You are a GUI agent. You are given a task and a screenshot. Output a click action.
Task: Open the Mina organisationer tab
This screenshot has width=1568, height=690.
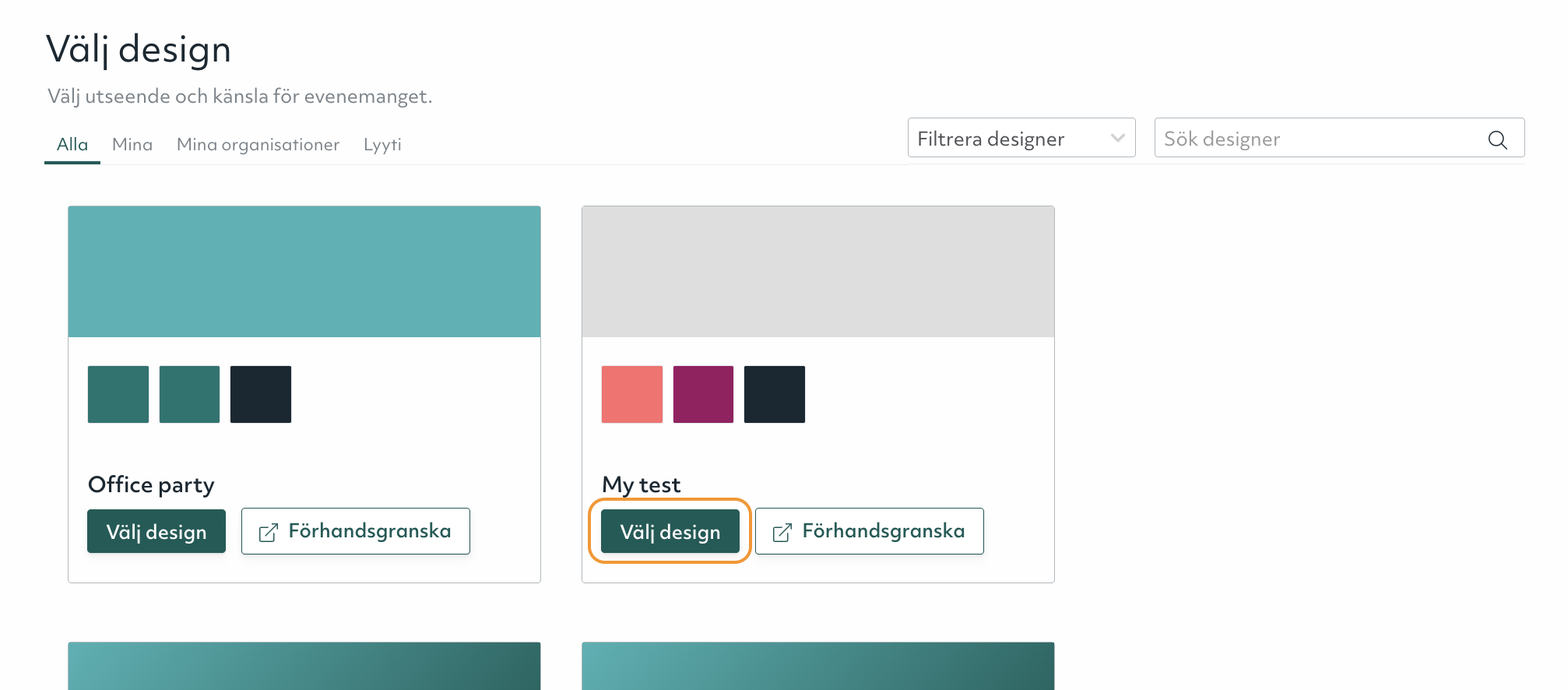click(x=258, y=144)
